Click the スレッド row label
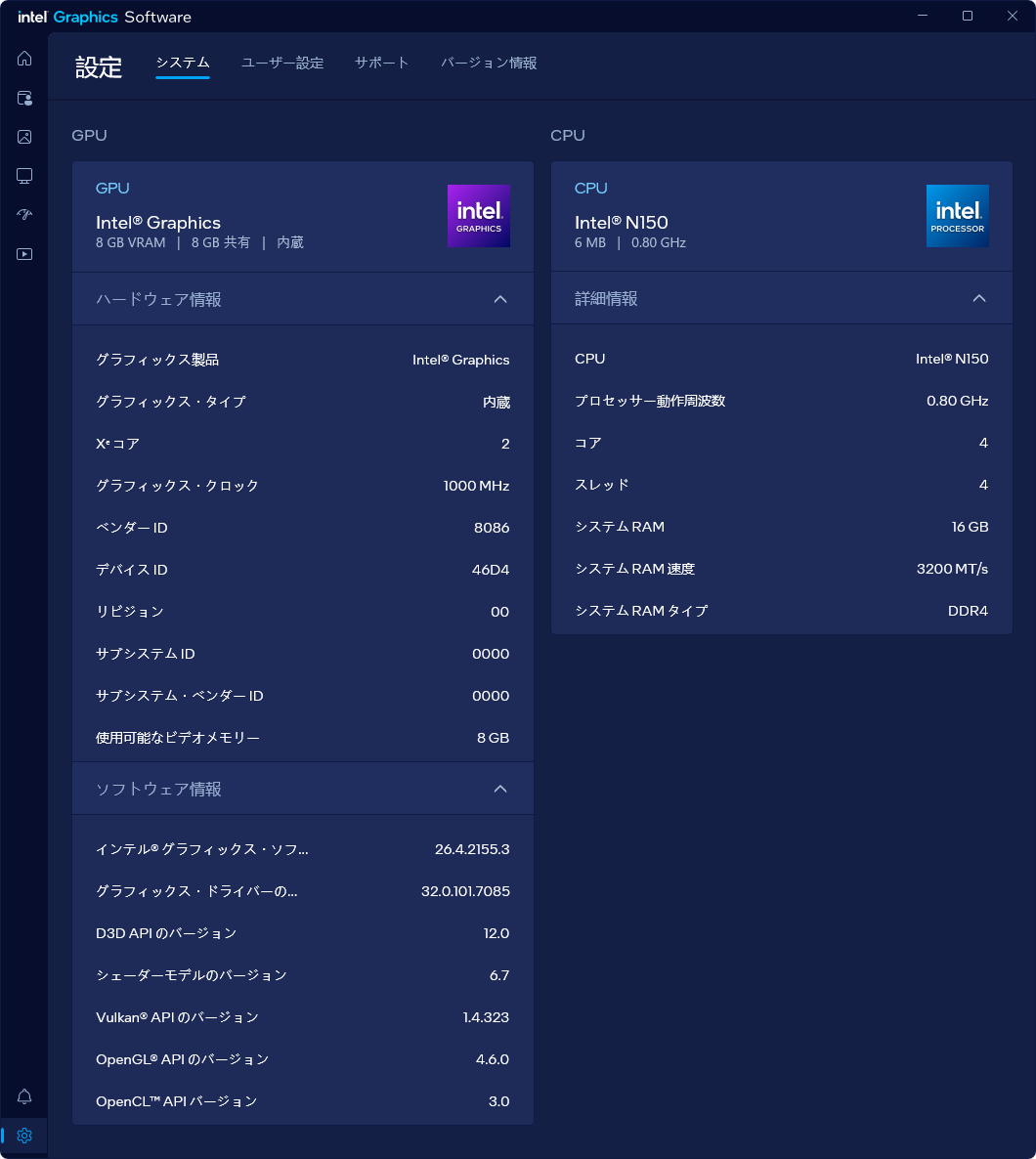 602,485
